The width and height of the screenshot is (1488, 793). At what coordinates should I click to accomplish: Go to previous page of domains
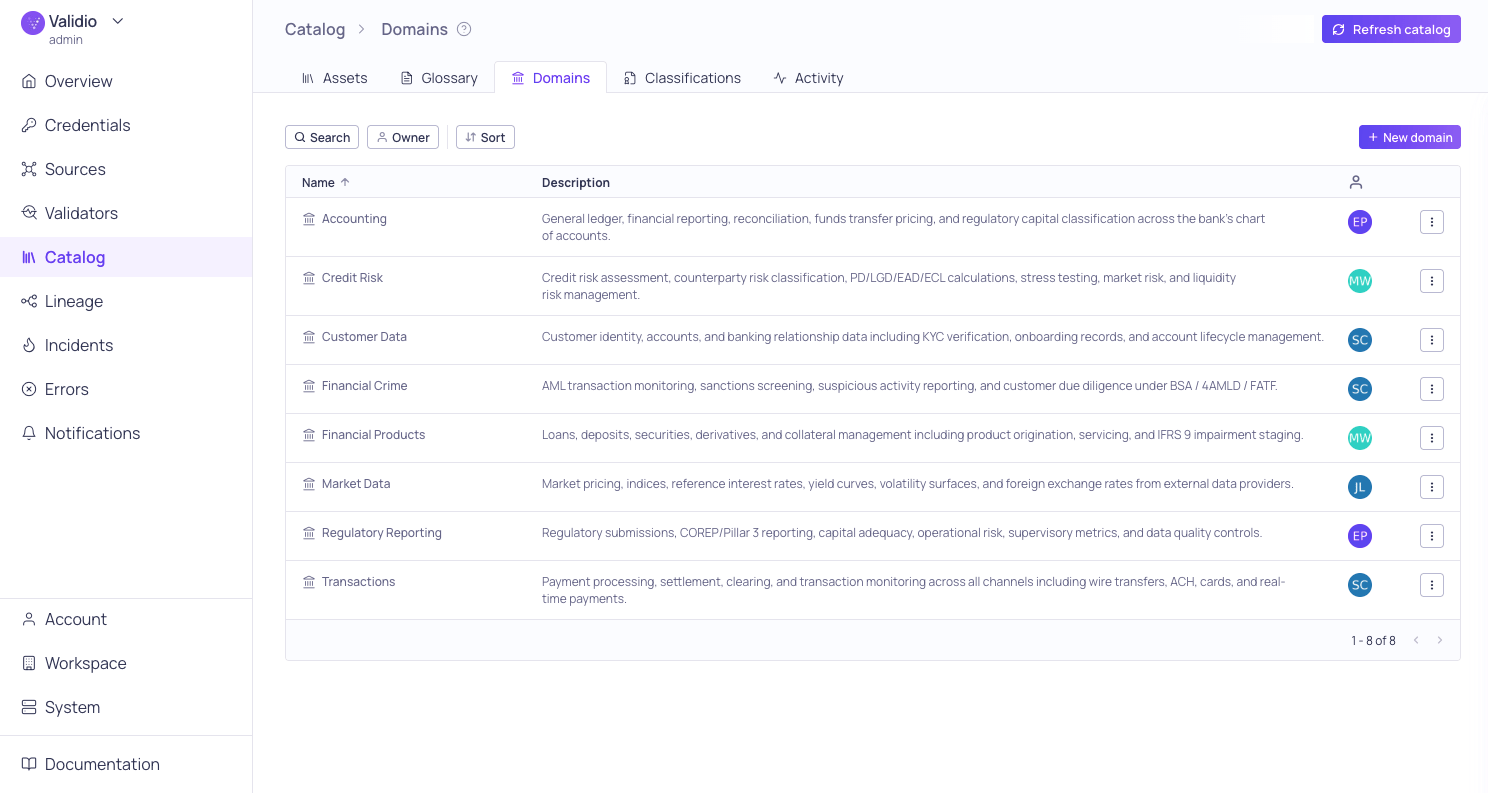[x=1416, y=640]
